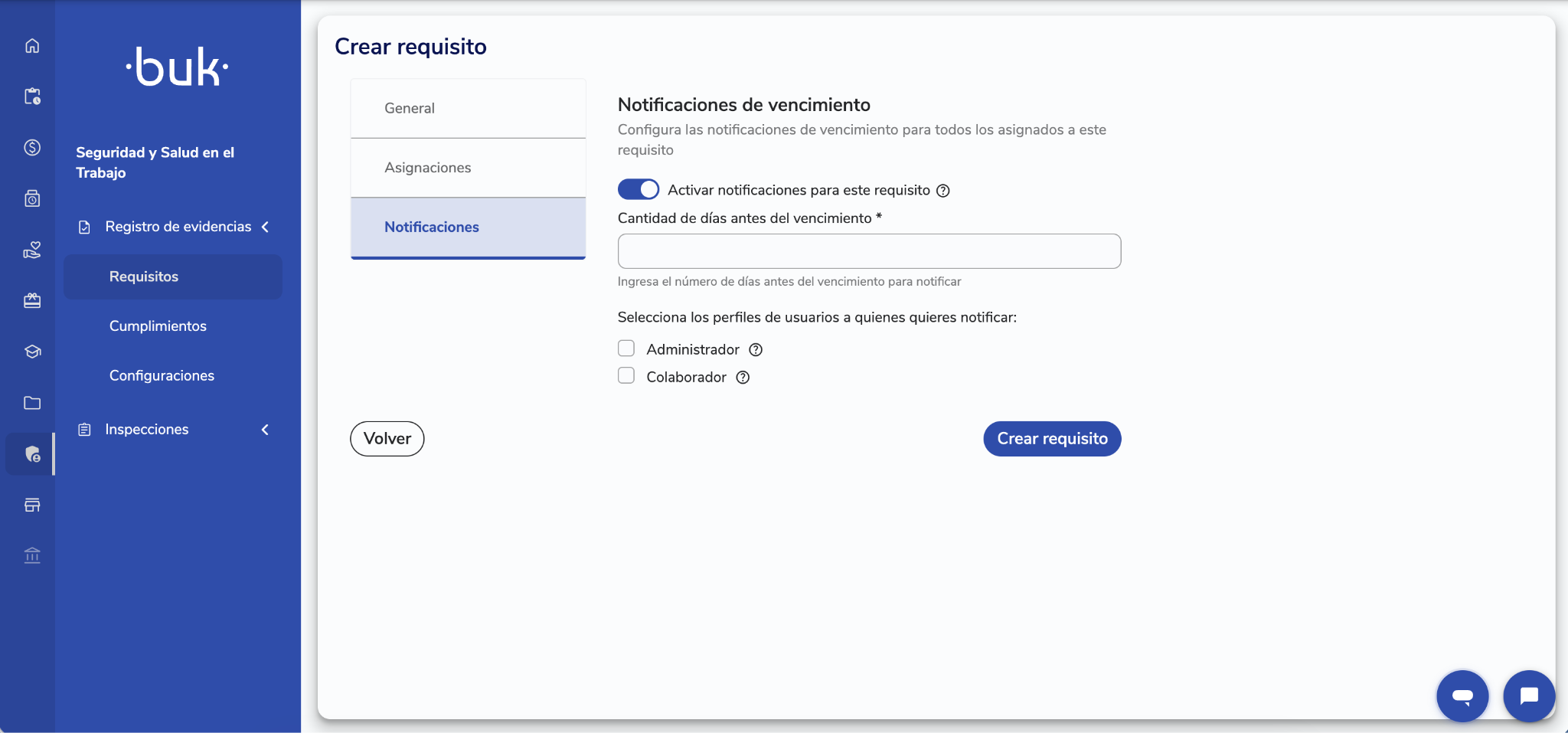
Task: Click the clipboard clock icon in sidebar
Action: click(32, 97)
